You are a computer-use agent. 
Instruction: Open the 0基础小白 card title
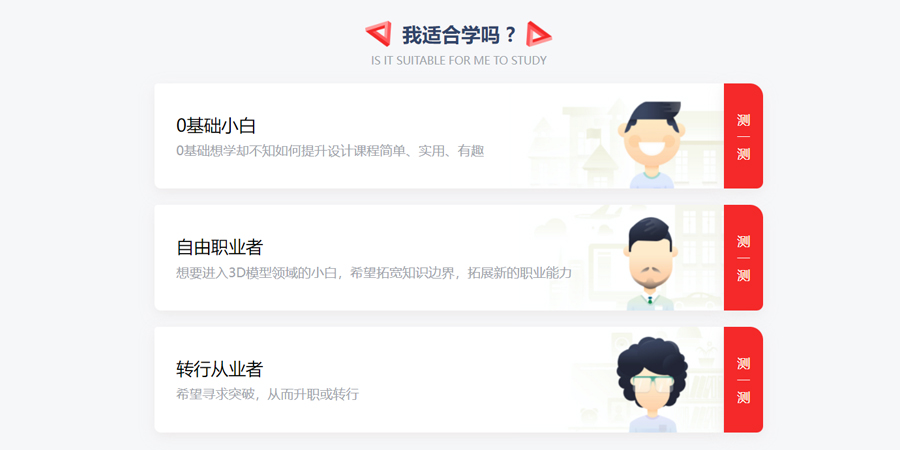click(216, 126)
